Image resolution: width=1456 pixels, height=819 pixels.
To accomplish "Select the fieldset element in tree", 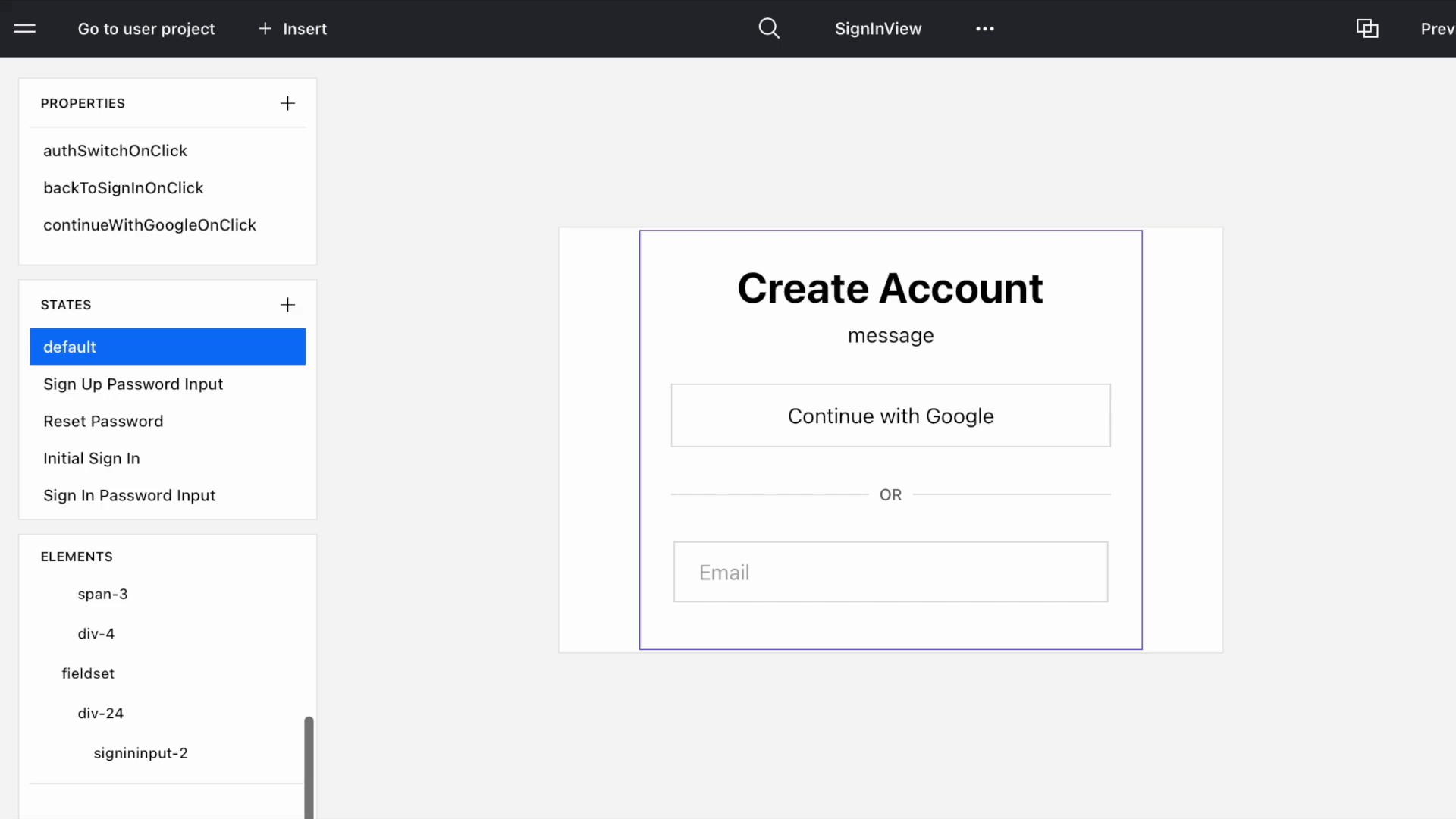I will point(88,673).
